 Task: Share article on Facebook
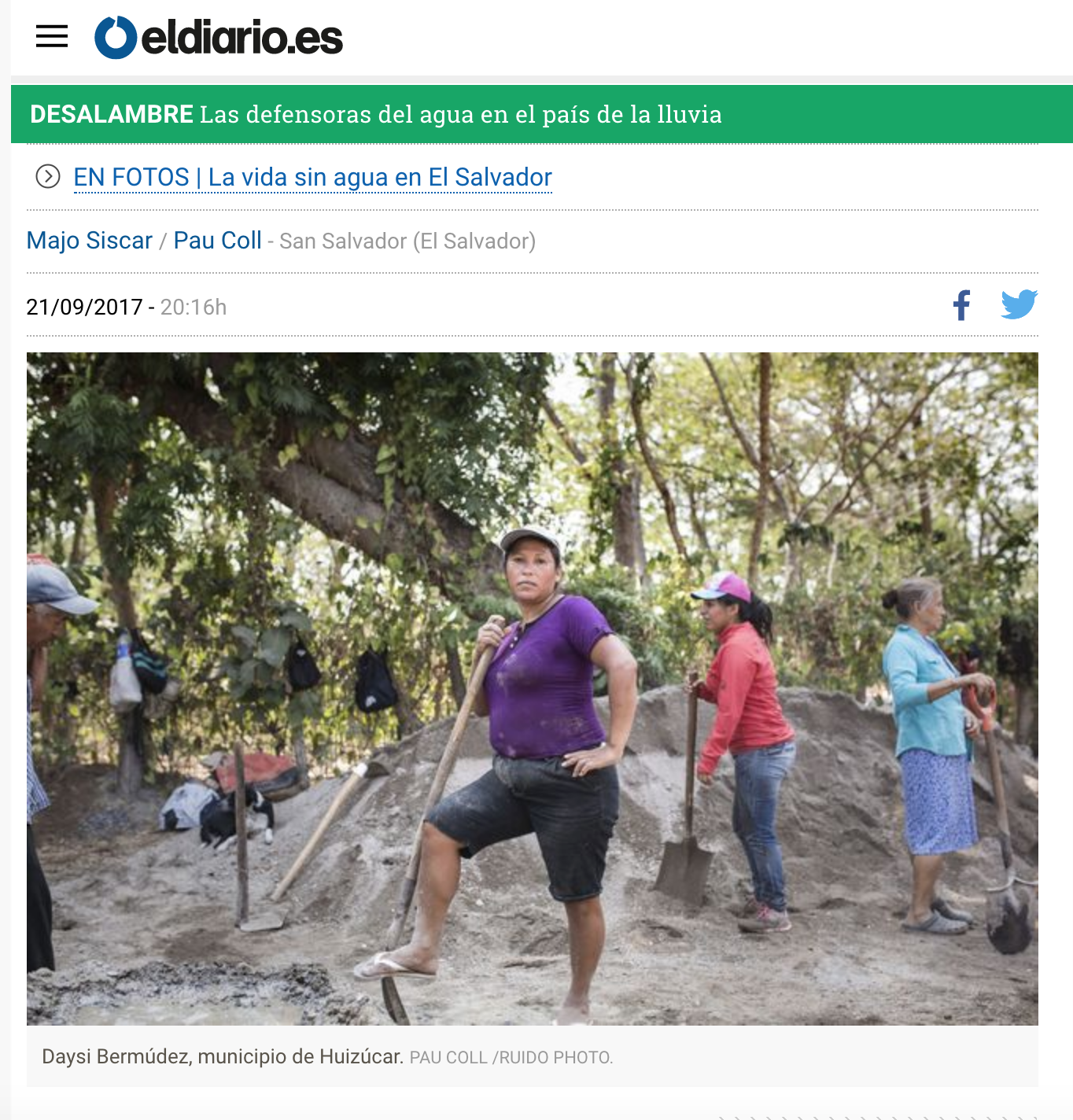961,305
